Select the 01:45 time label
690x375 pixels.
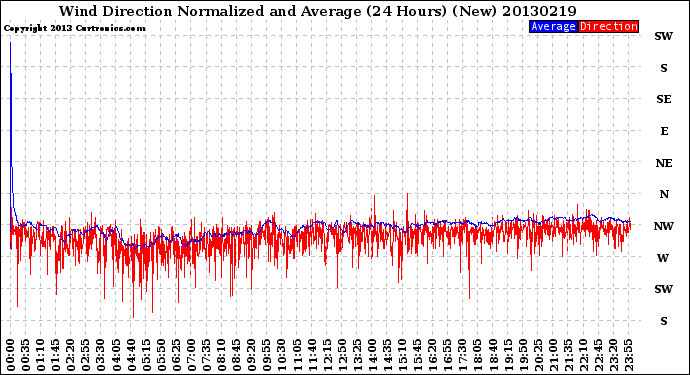pos(56,355)
